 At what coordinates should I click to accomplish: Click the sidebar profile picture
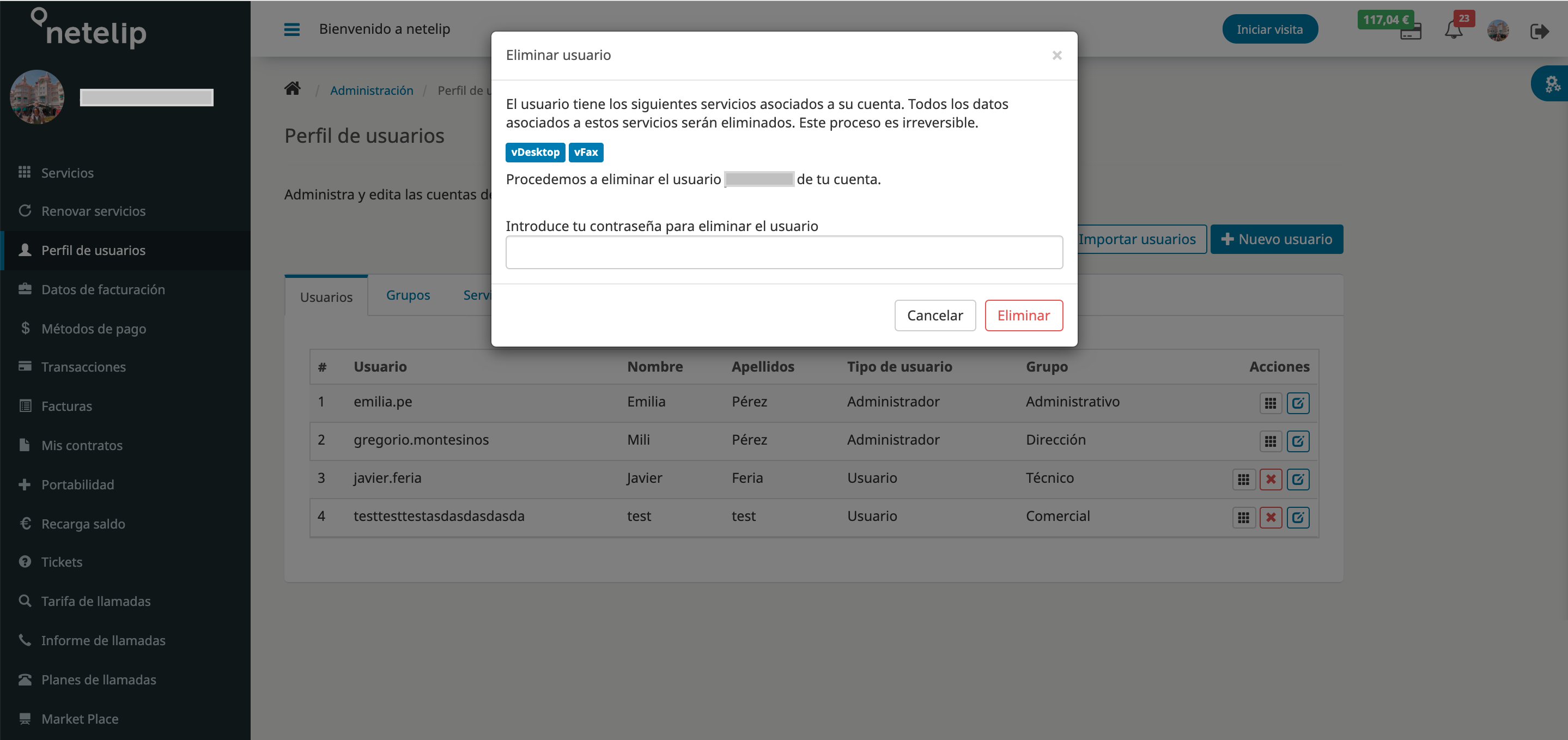pyautogui.click(x=37, y=97)
